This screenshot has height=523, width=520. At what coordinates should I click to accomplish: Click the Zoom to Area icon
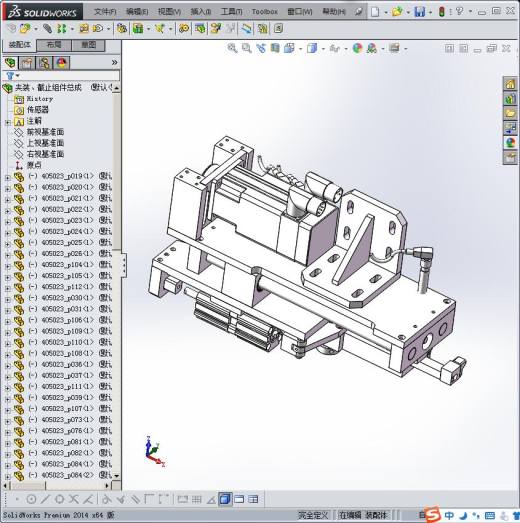[246, 48]
